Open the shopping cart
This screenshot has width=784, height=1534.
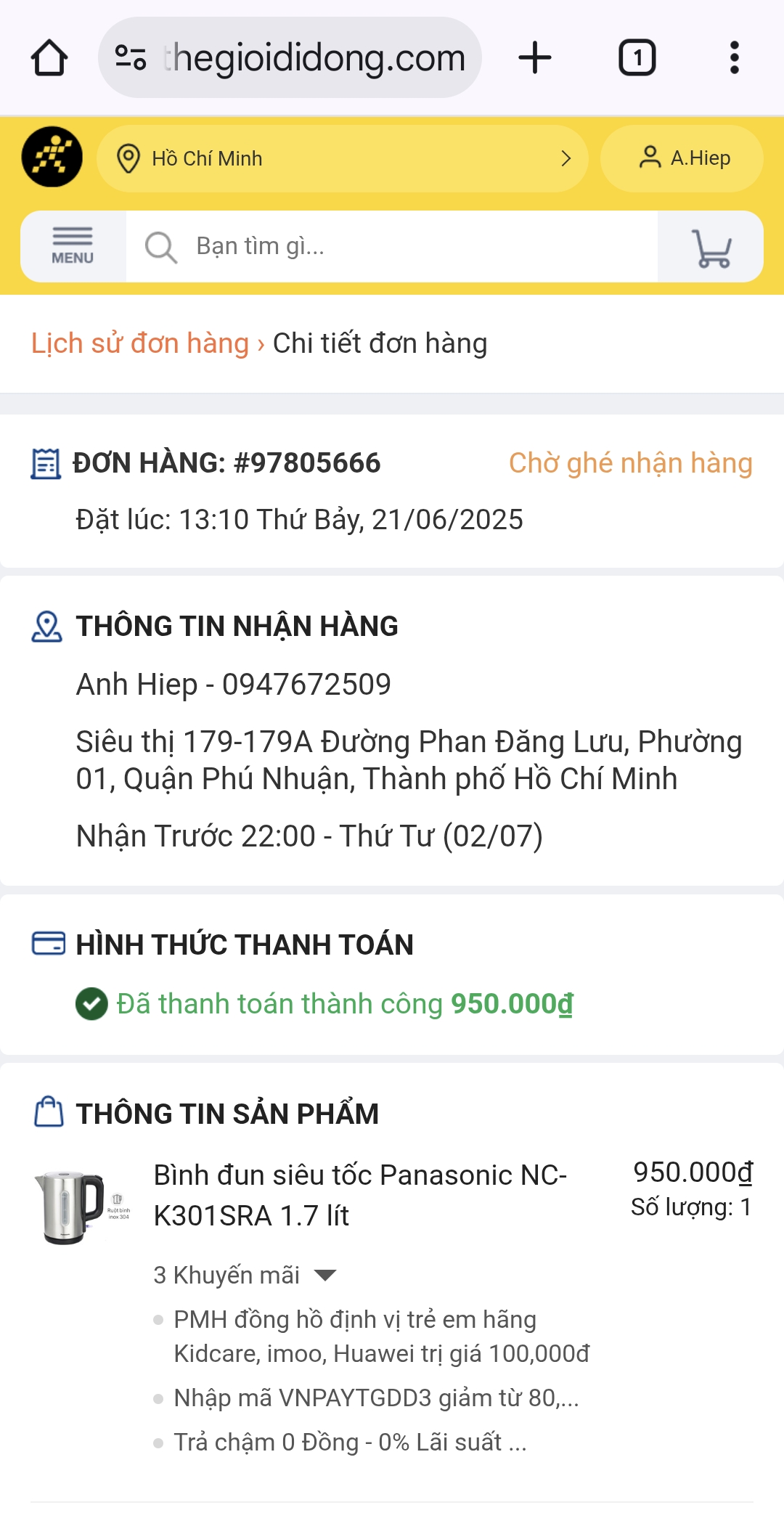click(711, 248)
